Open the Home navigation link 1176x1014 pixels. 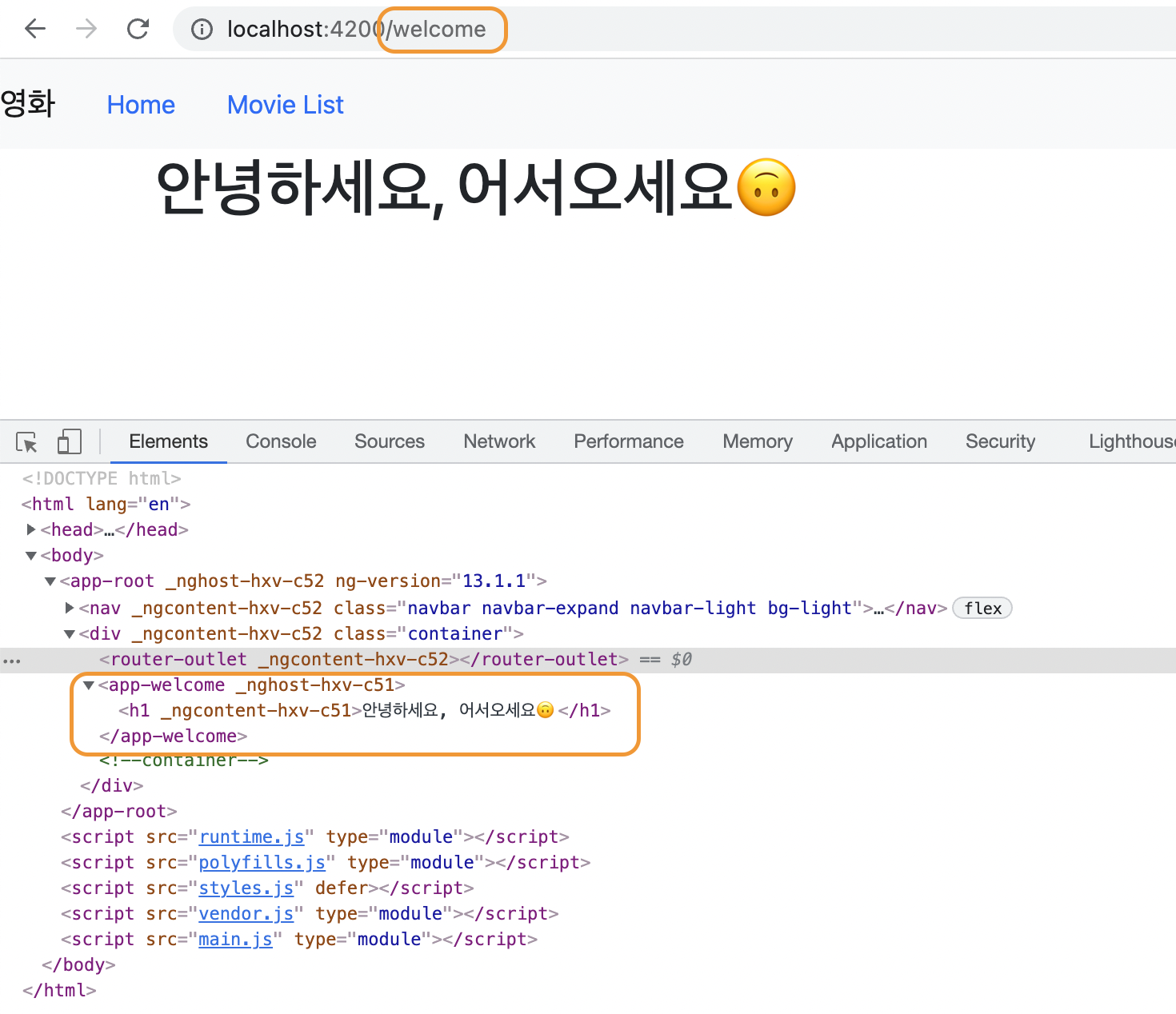coord(141,105)
